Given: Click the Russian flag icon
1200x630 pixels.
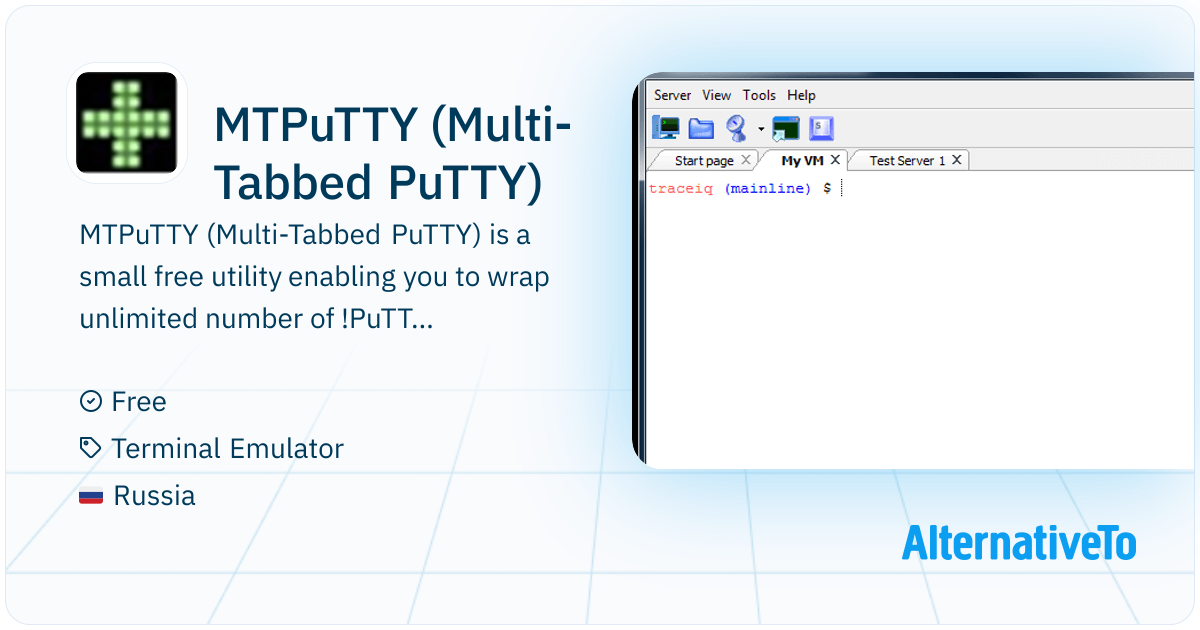Looking at the screenshot, I should coord(91,496).
